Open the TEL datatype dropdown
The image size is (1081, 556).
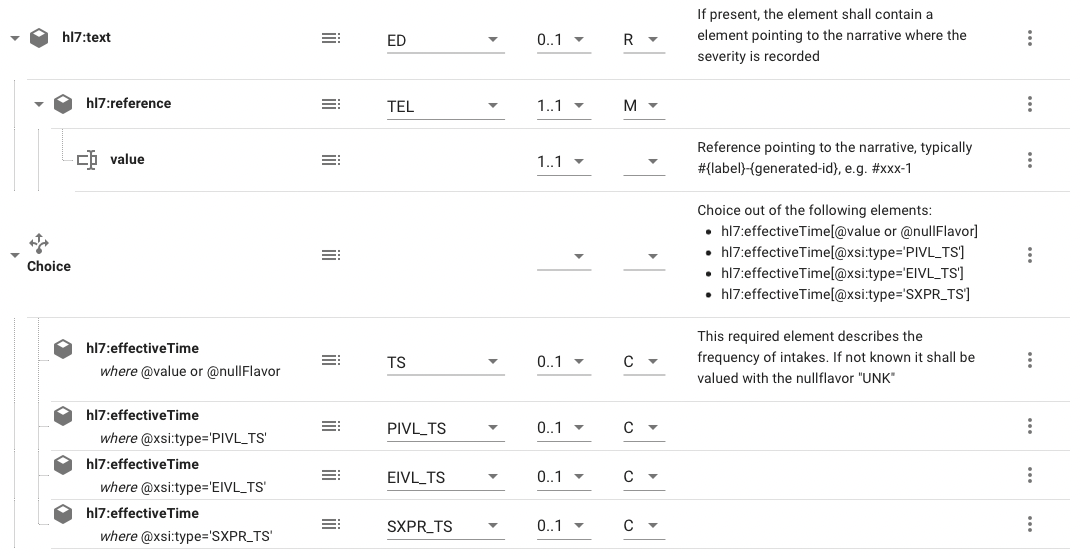[444, 106]
